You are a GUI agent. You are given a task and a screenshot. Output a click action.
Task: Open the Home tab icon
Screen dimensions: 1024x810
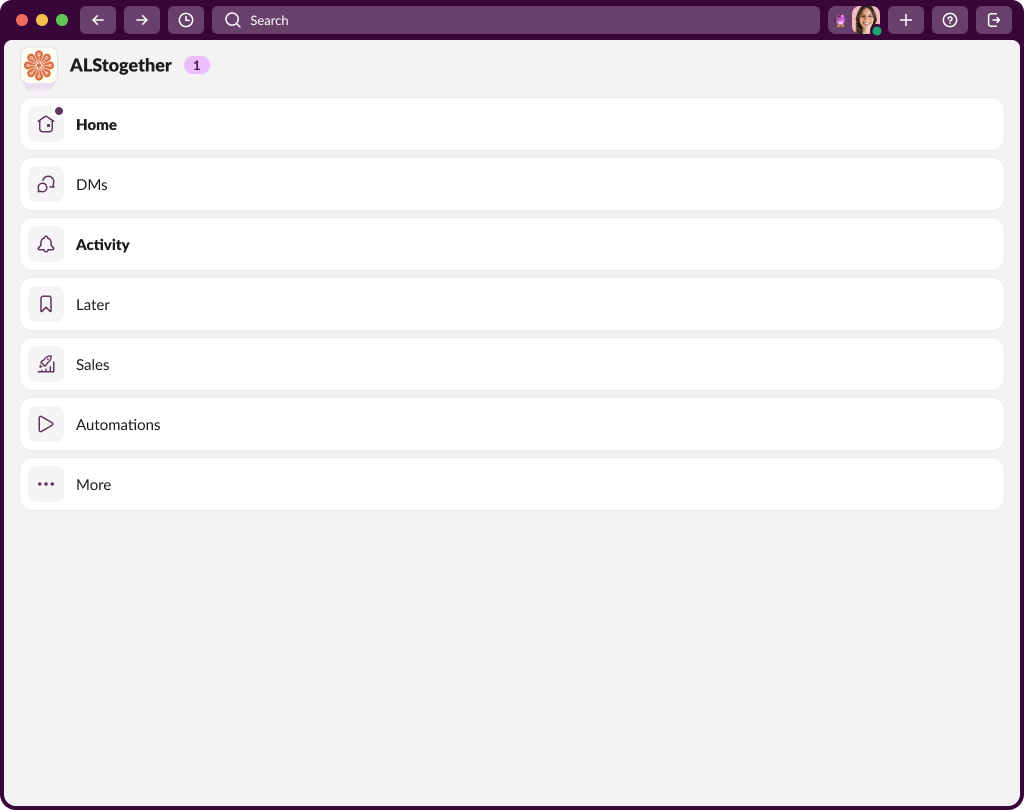pyautogui.click(x=45, y=124)
